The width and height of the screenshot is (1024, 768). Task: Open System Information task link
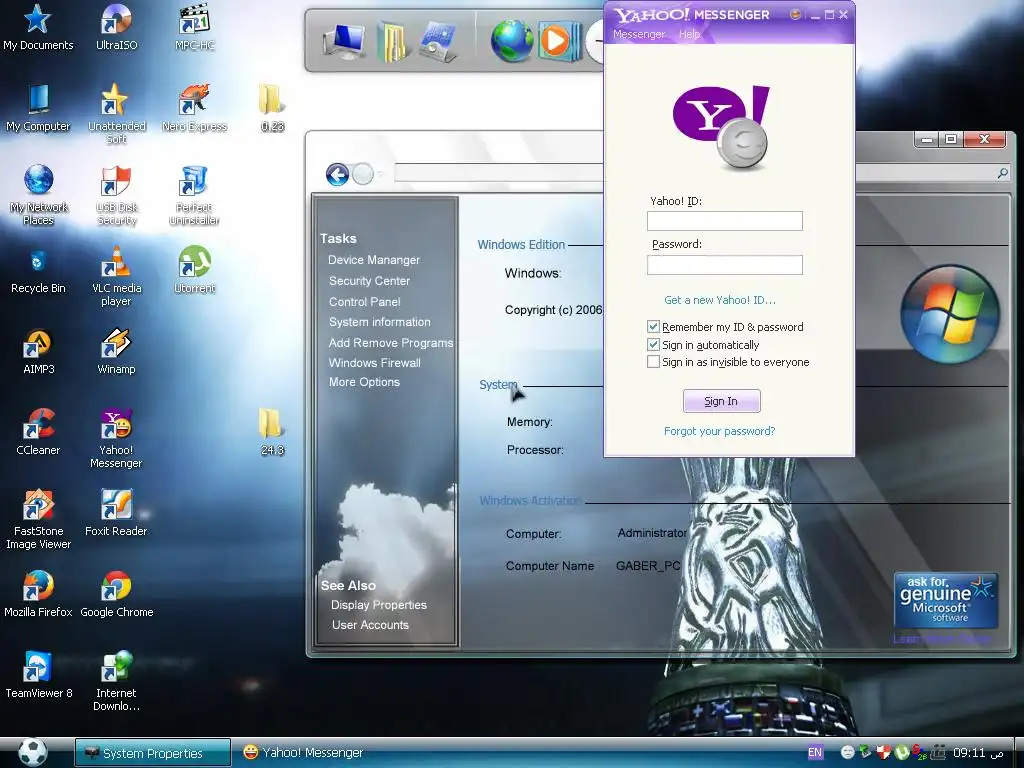379,322
